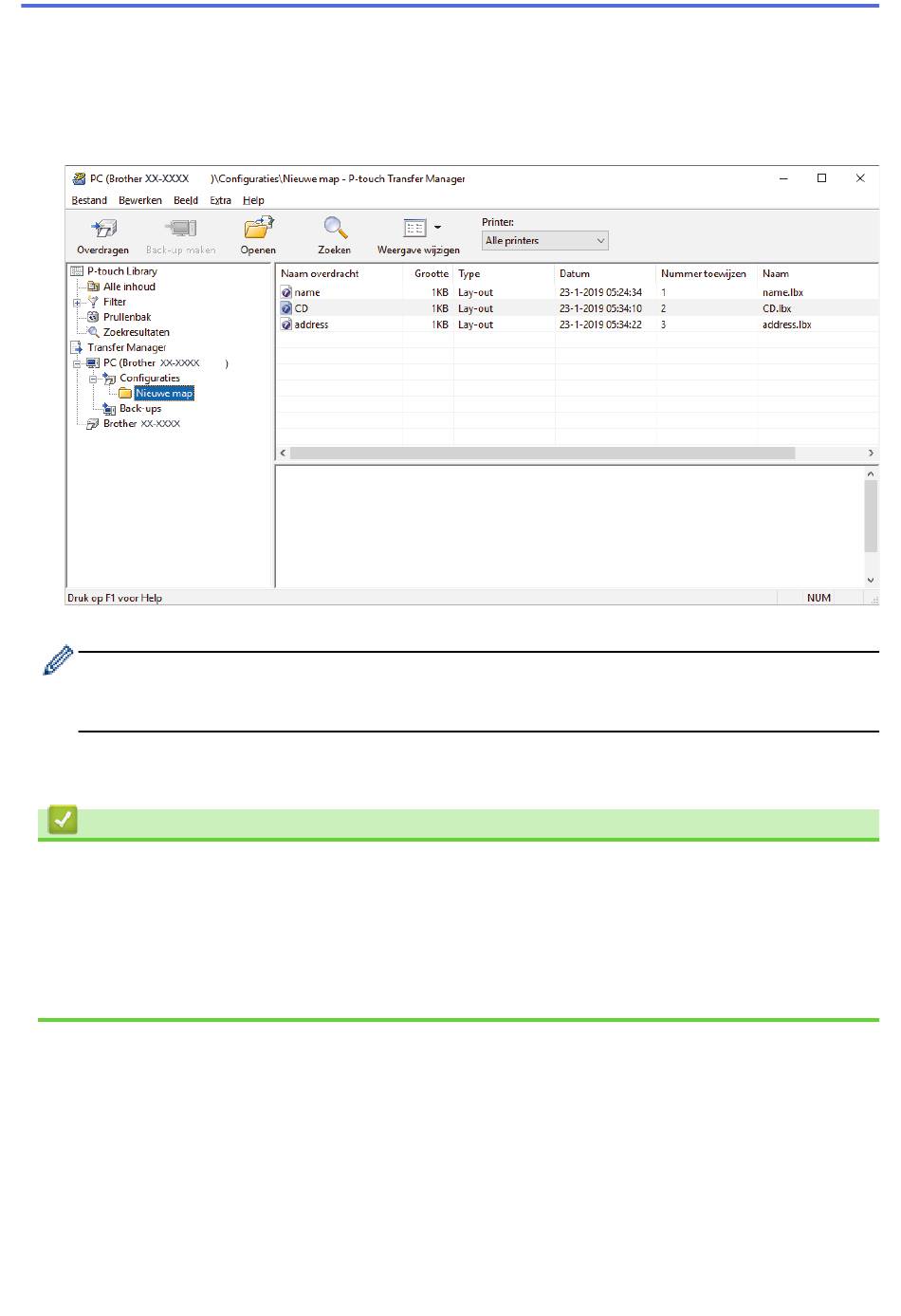Click the list's scroll-left arrow
901x1316 pixels.
pyautogui.click(x=284, y=454)
